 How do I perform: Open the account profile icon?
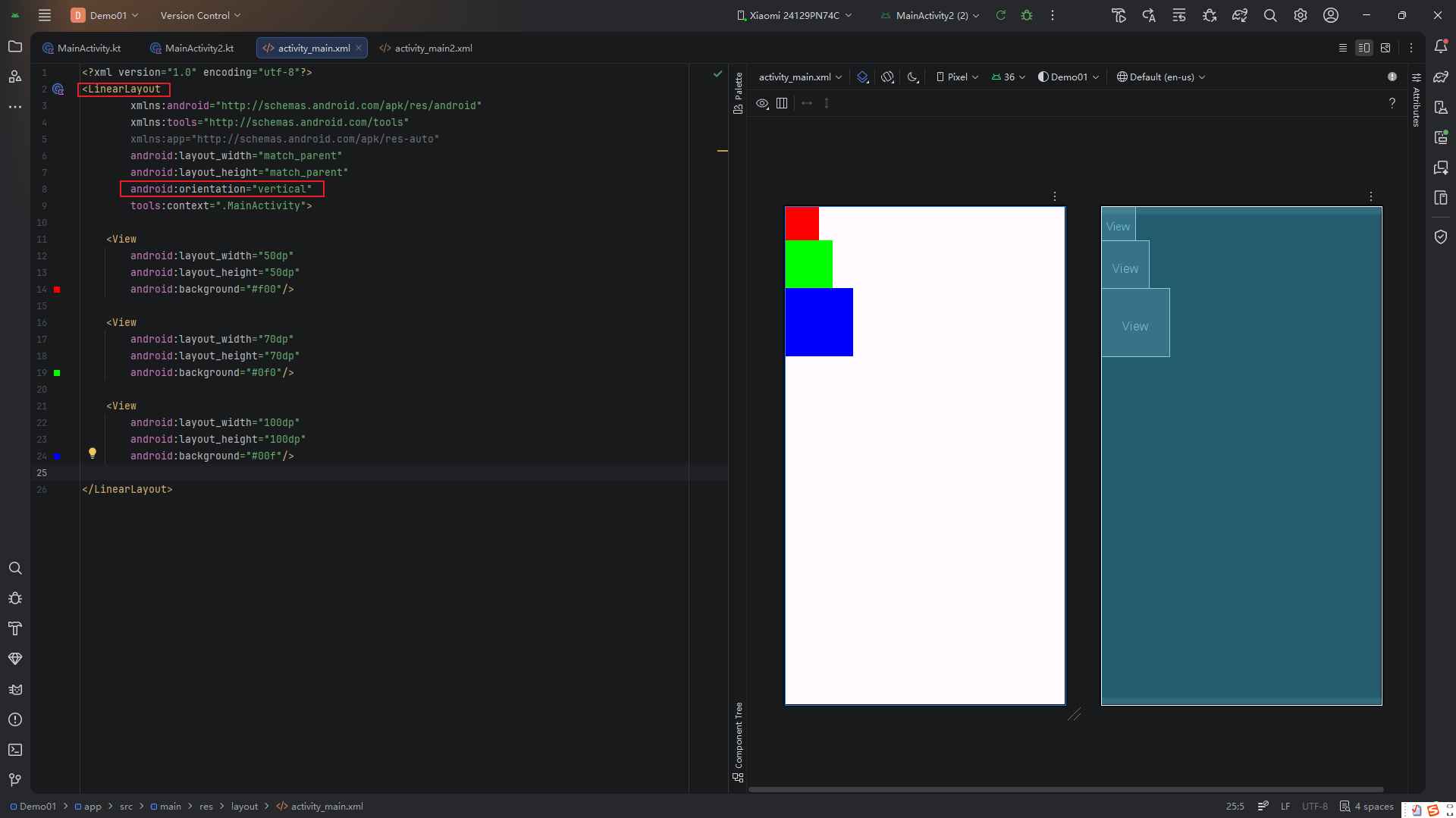1331,15
